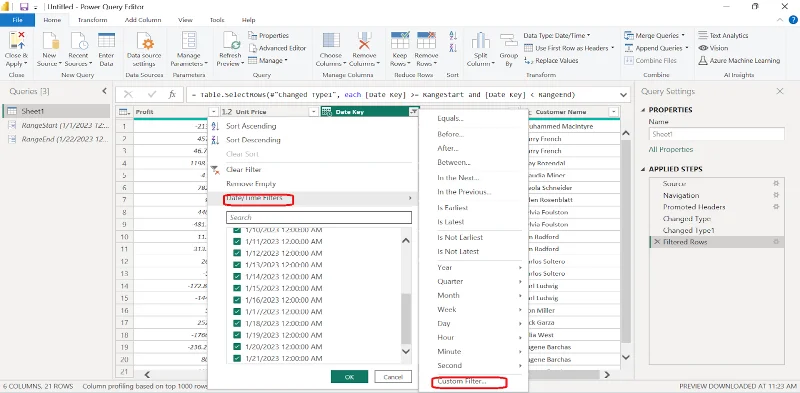This screenshot has width=800, height=393.
Task: Click Replace Values in ribbon
Action: [551, 60]
